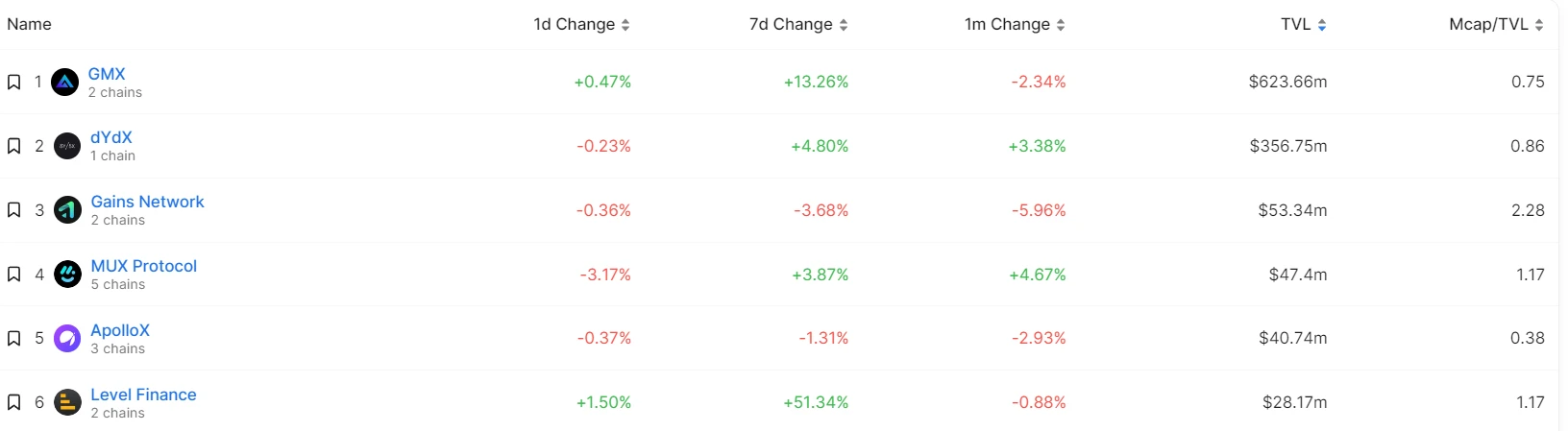Toggle bookmark for MUX Protocol

click(14, 275)
